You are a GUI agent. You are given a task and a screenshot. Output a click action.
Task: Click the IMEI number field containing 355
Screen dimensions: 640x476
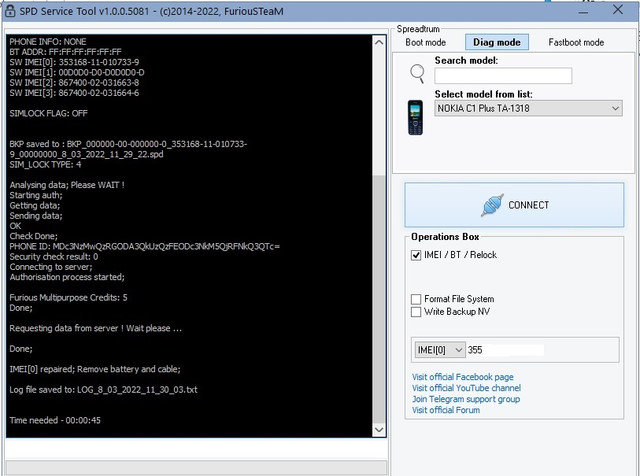(x=505, y=350)
